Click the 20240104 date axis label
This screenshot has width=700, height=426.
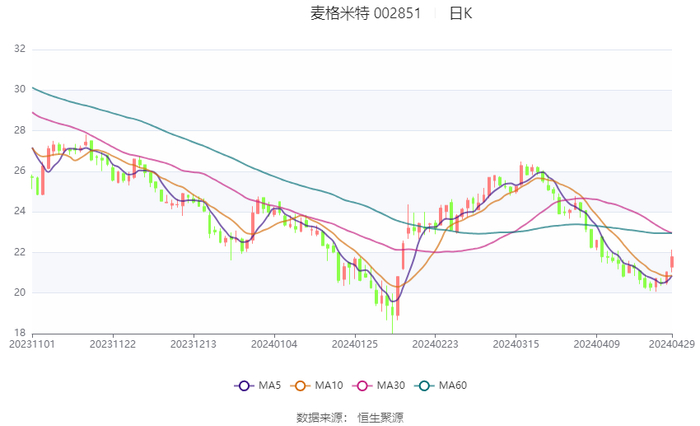coord(274,342)
